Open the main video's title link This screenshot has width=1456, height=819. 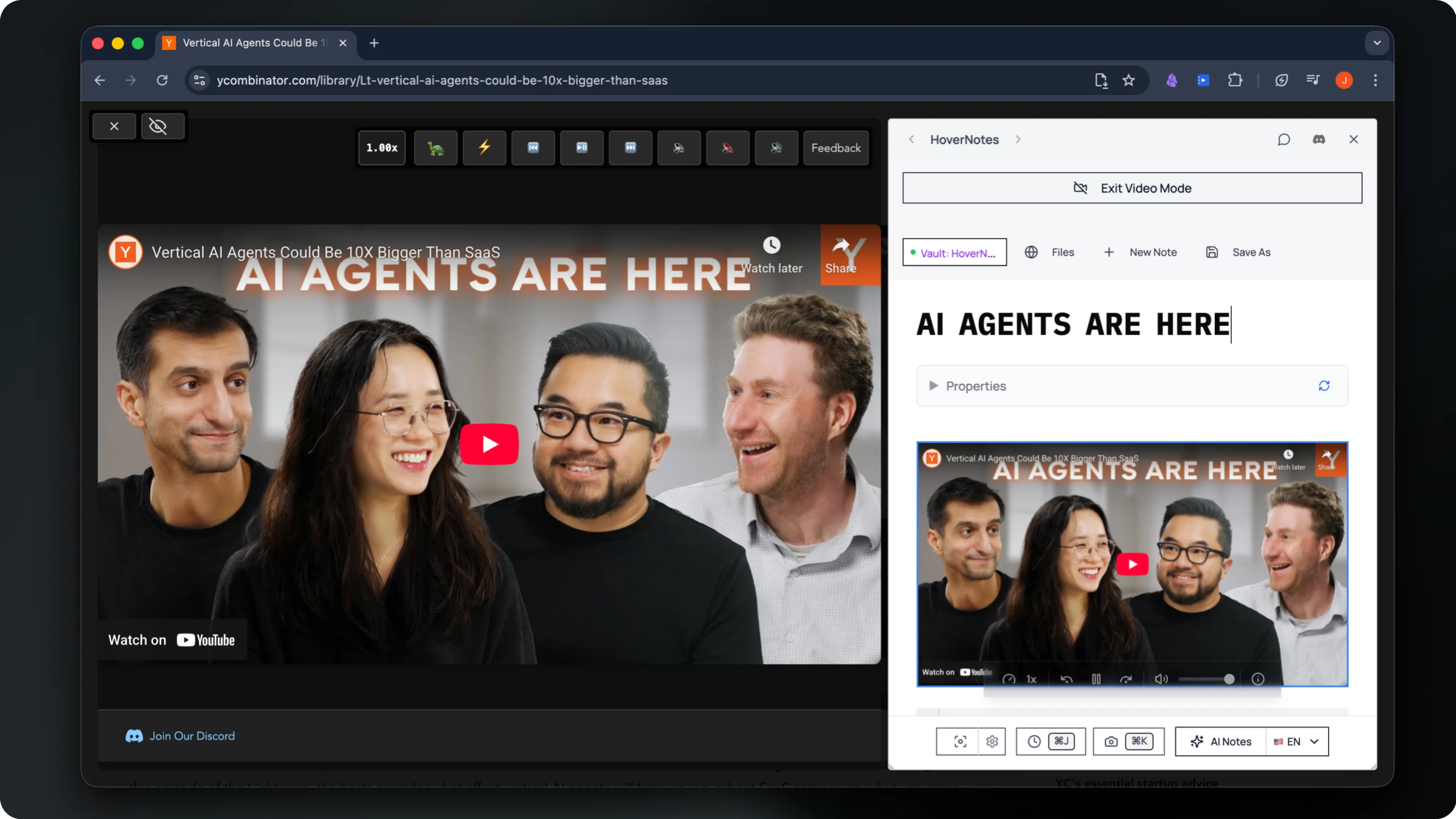326,252
